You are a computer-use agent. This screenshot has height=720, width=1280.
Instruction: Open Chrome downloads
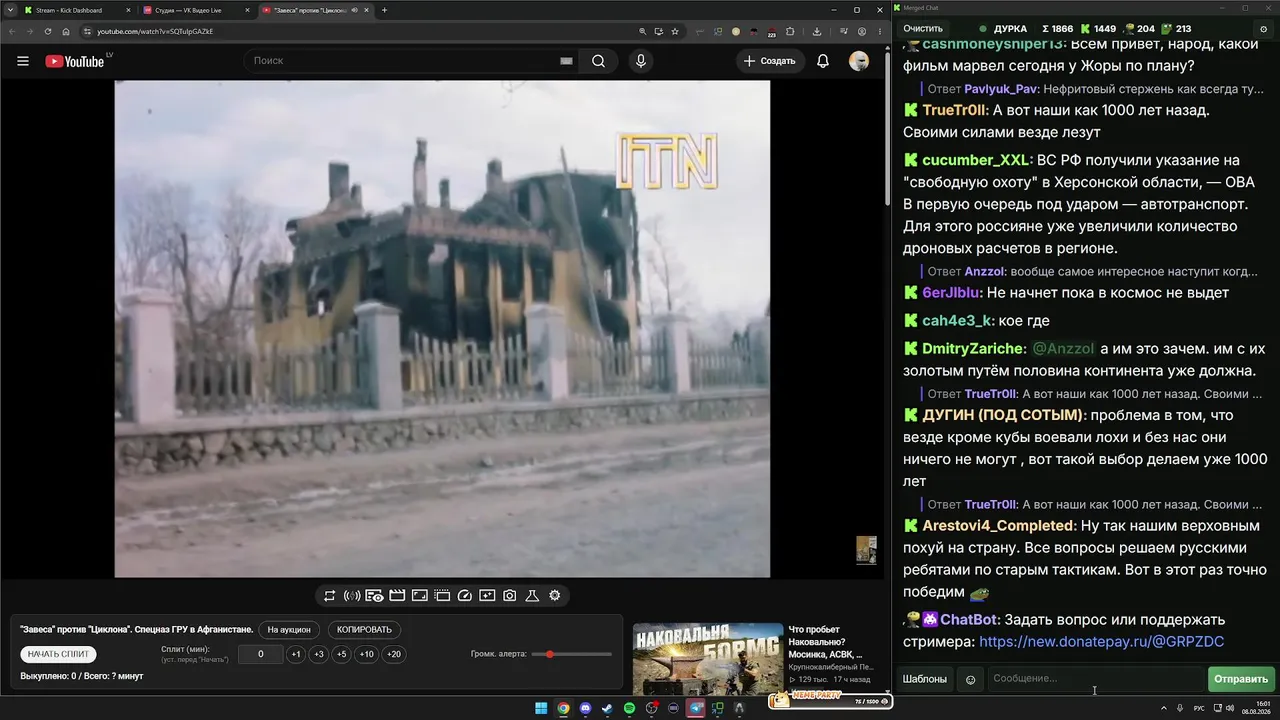pyautogui.click(x=817, y=31)
